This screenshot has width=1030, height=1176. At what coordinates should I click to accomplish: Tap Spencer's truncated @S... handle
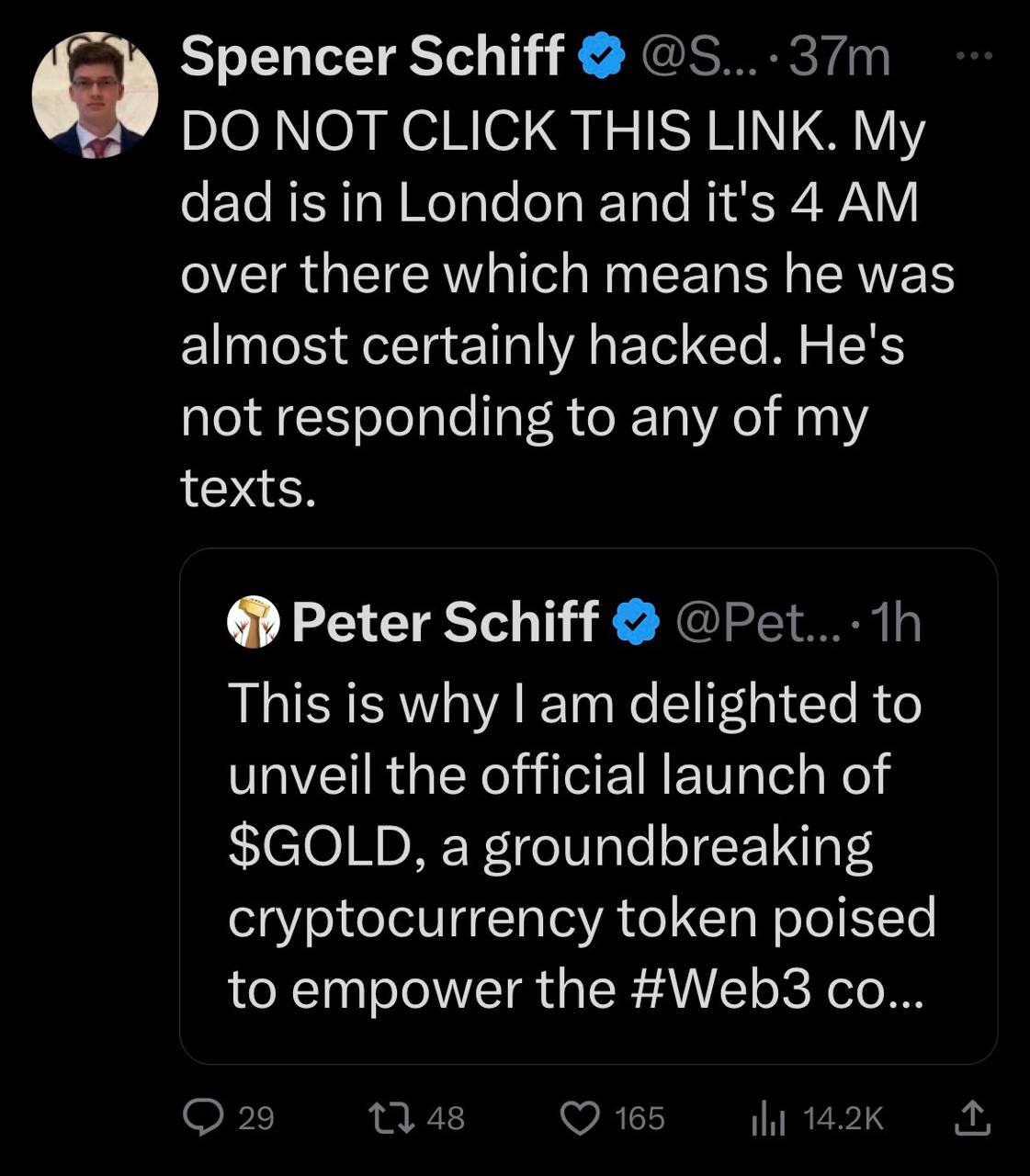pos(696,58)
